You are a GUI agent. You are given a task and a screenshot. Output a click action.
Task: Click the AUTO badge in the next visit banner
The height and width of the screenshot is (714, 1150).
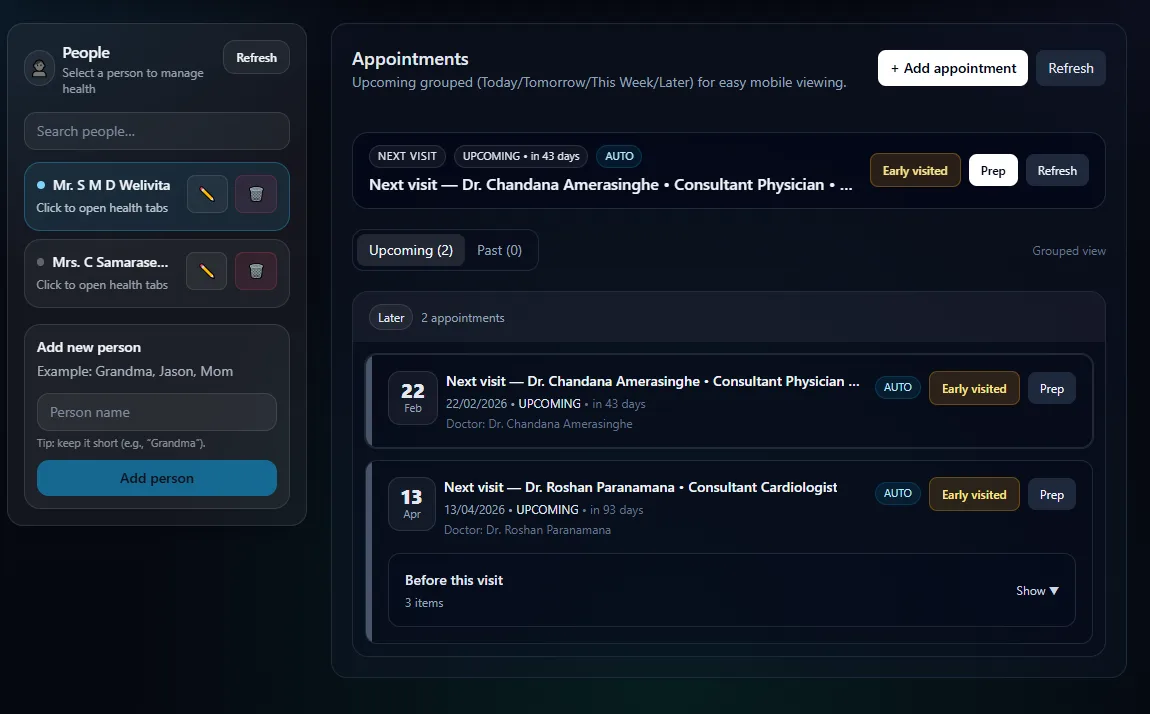619,156
